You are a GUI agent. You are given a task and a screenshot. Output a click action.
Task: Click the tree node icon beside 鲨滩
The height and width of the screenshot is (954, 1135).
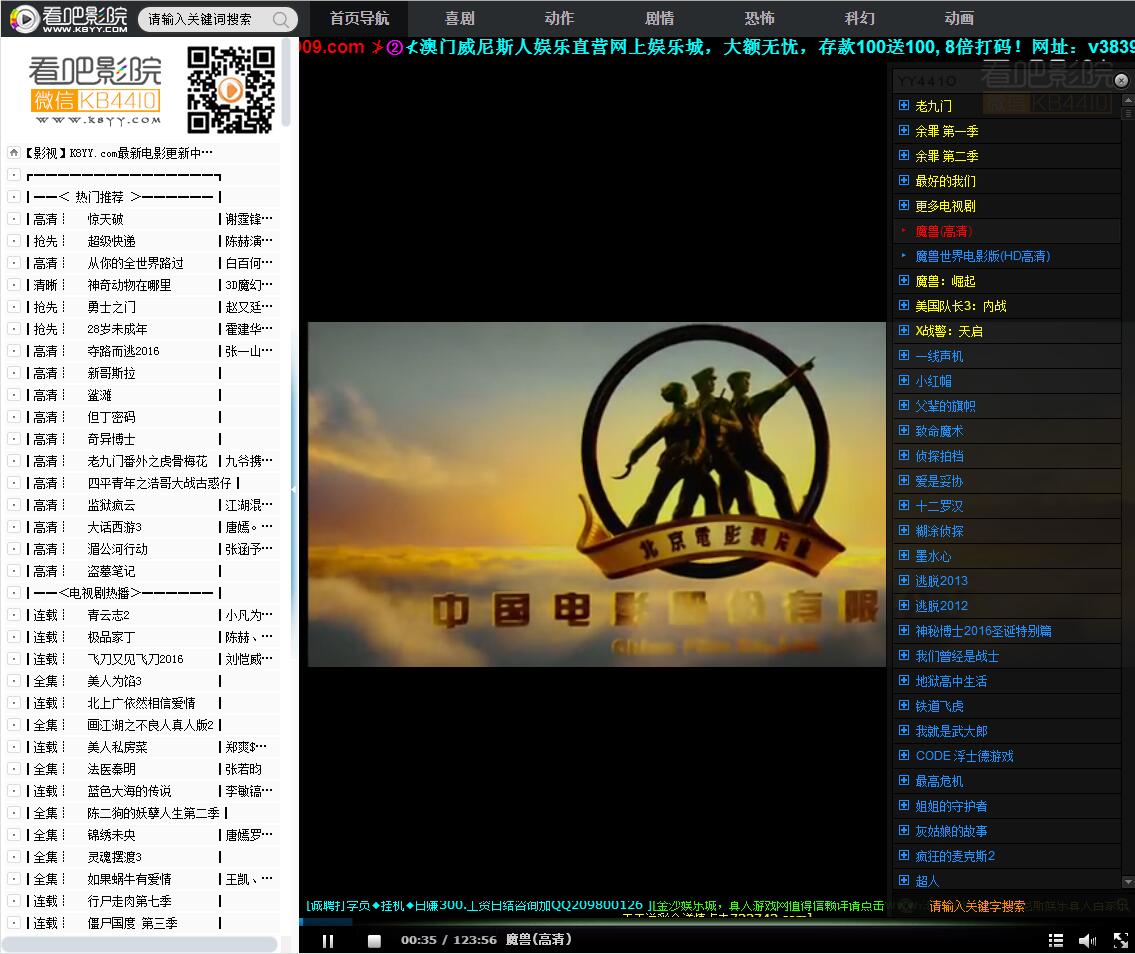[14, 395]
